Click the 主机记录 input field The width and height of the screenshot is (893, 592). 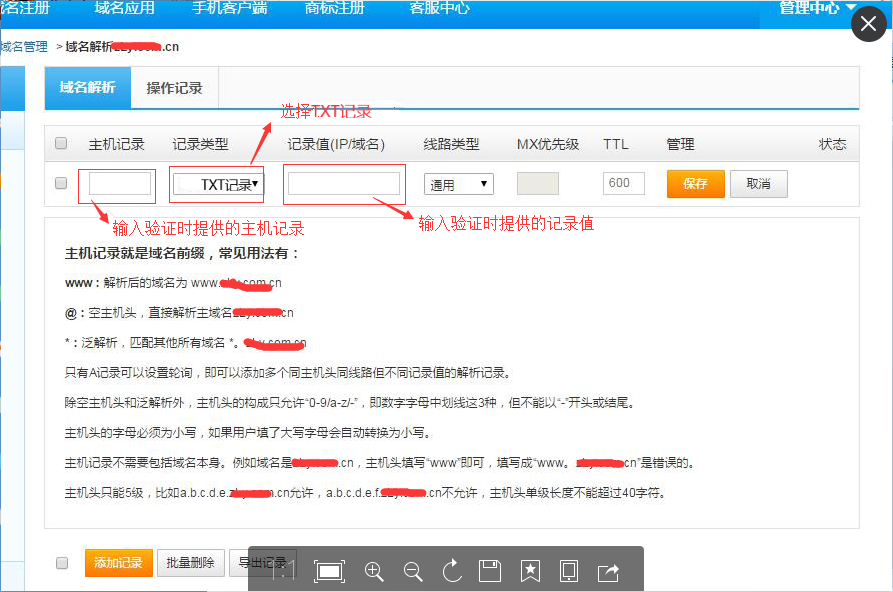point(117,183)
